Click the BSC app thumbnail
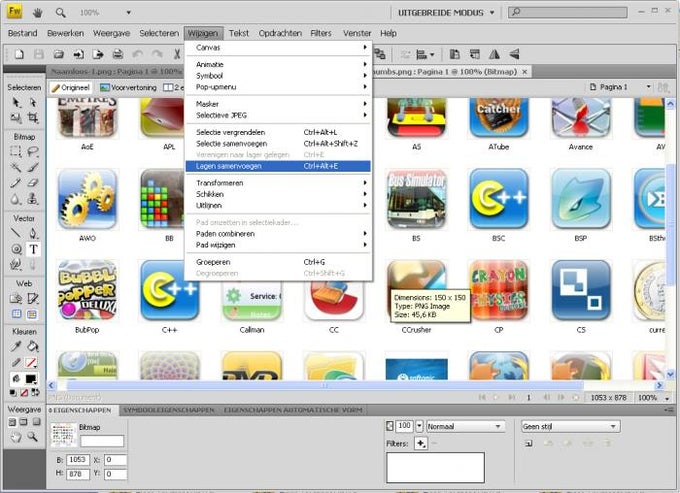 coord(498,199)
